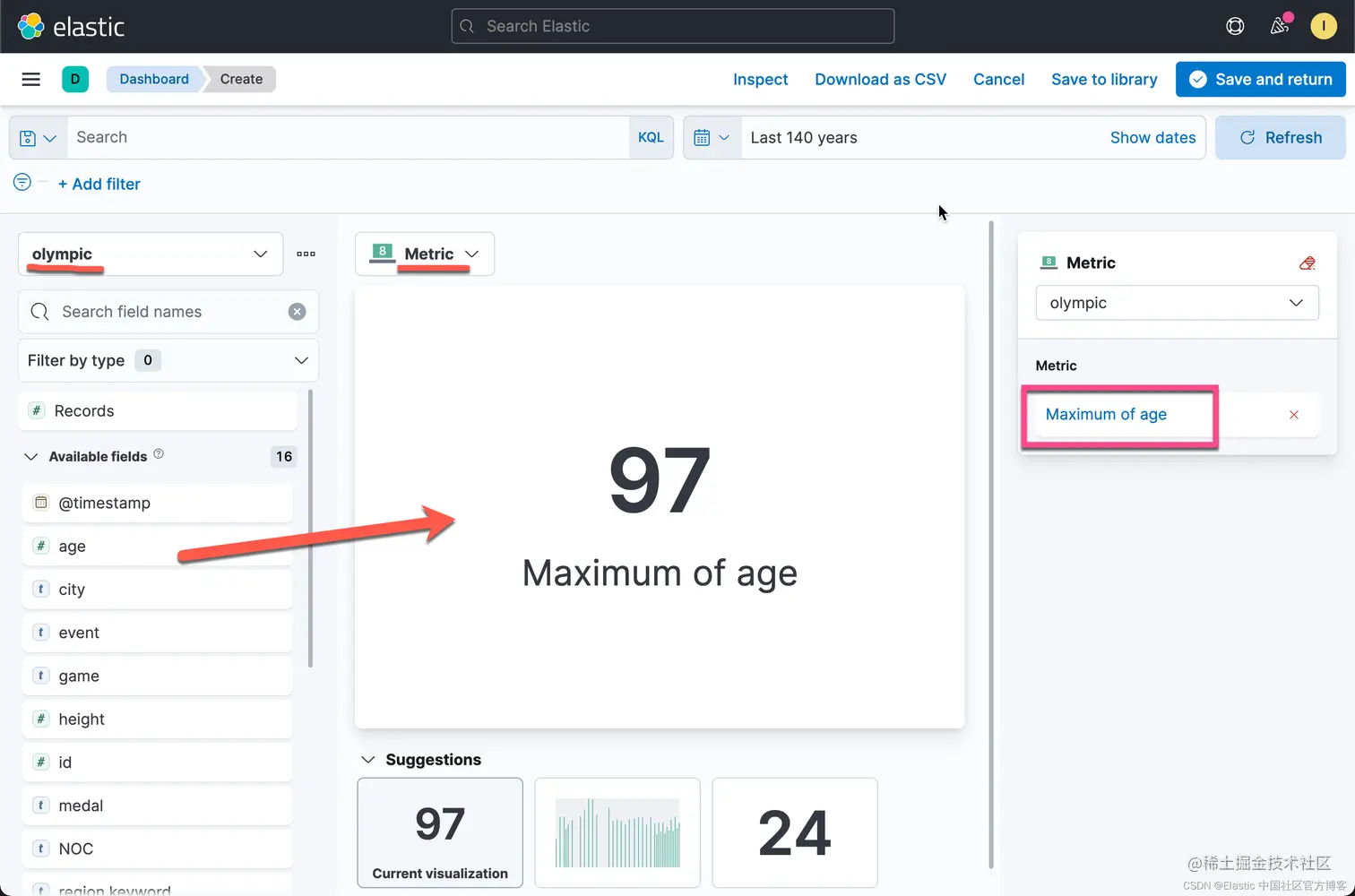Open the newsfeed notifications icon
The width and height of the screenshot is (1355, 896).
tap(1280, 25)
